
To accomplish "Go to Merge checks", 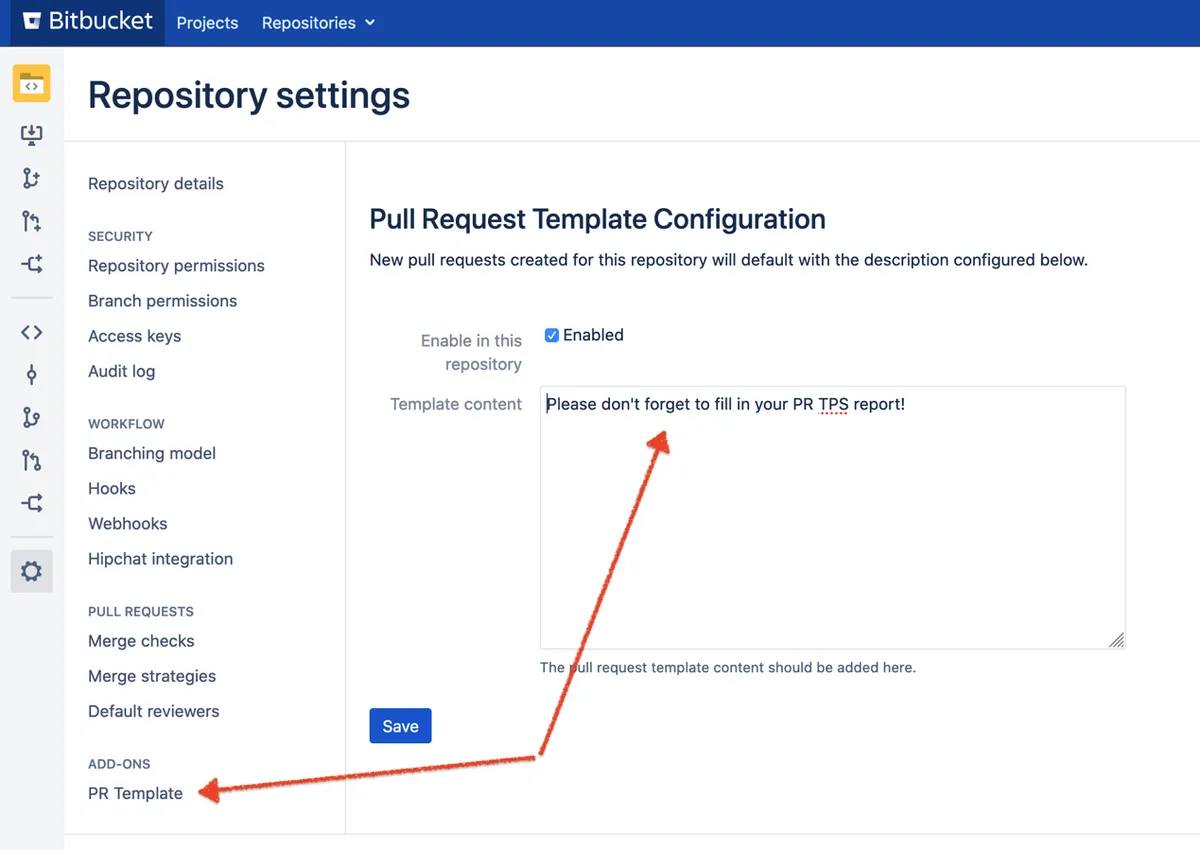I will pyautogui.click(x=141, y=640).
